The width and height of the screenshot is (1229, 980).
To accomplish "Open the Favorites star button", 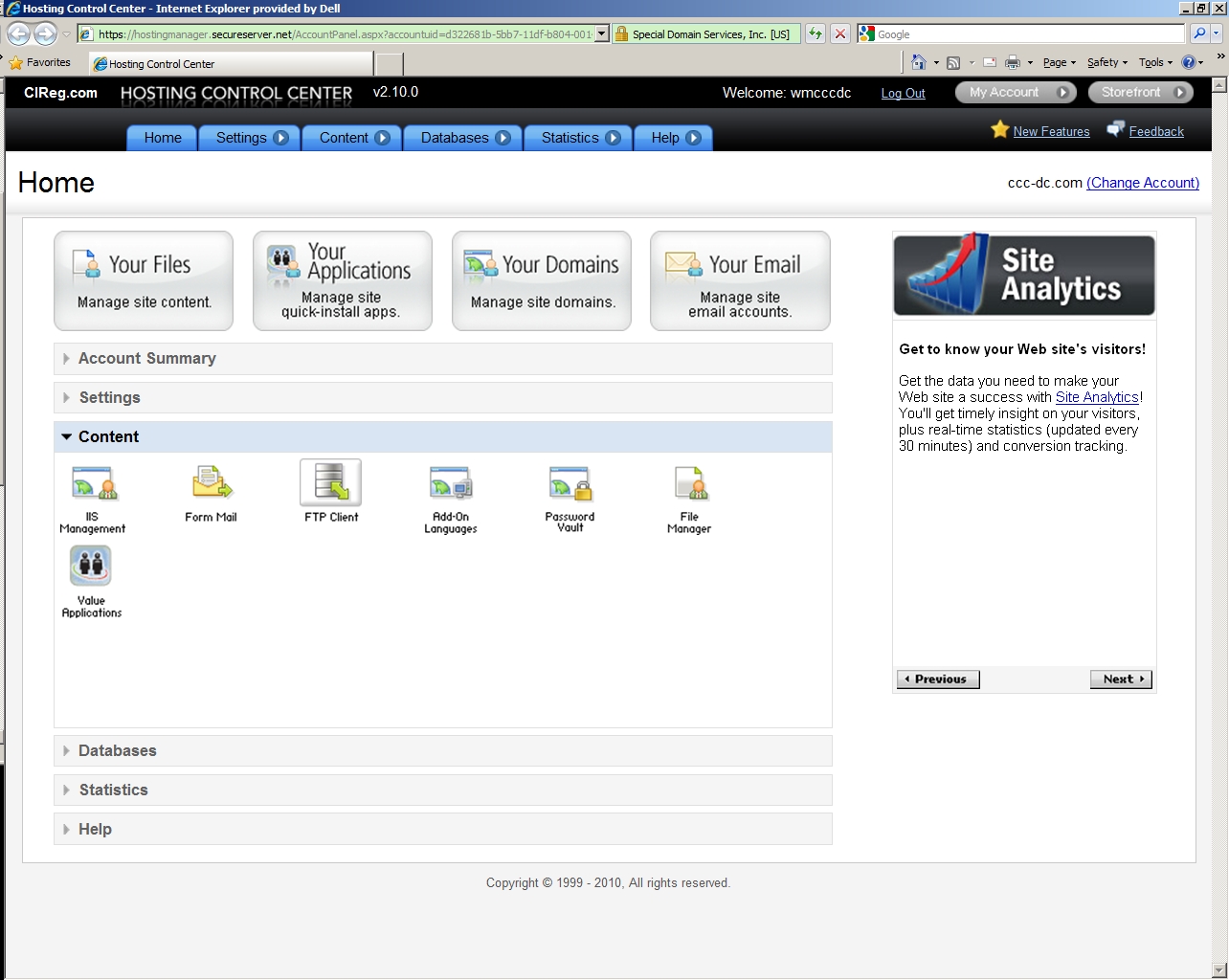I will coord(40,62).
